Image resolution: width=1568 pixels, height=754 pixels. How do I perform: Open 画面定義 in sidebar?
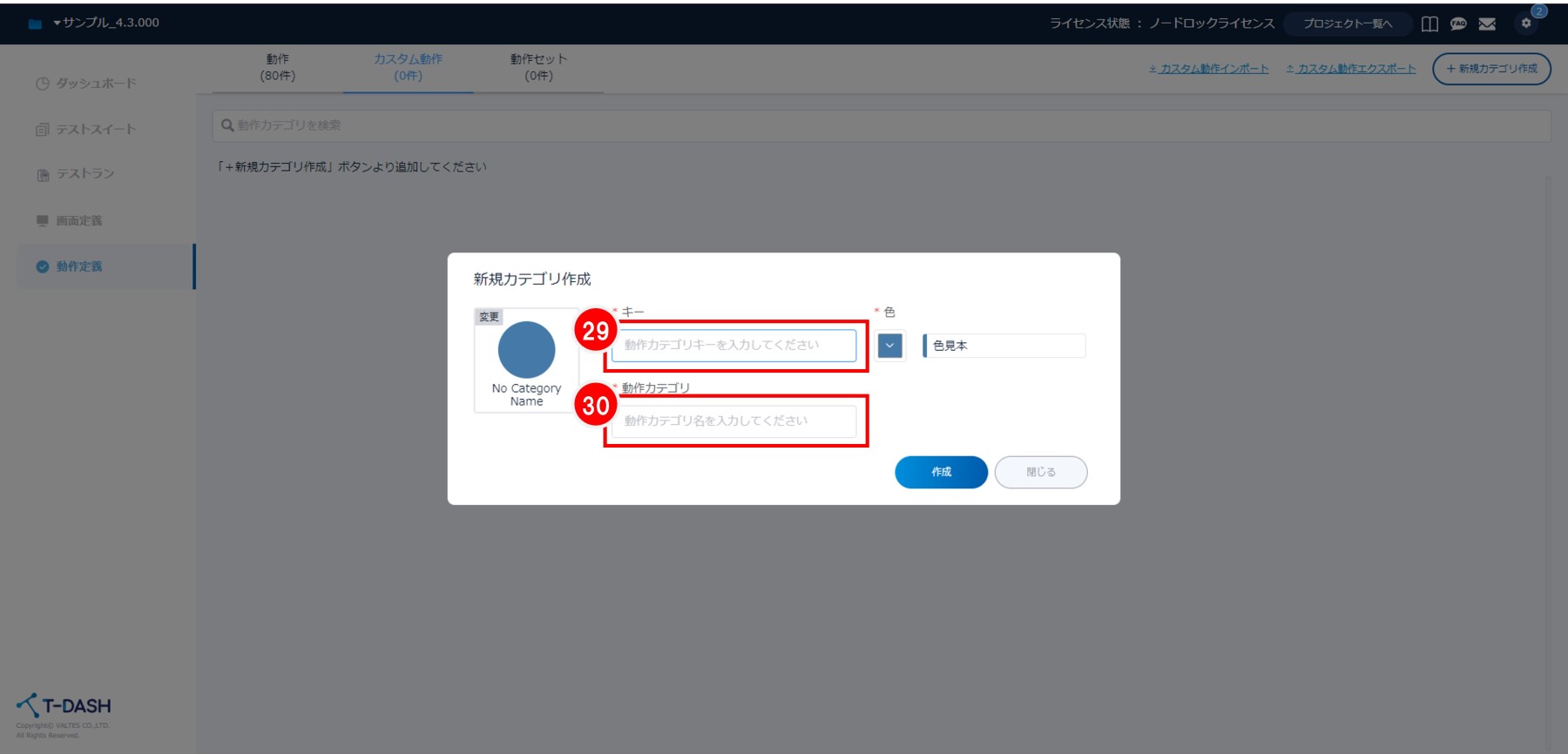[78, 220]
